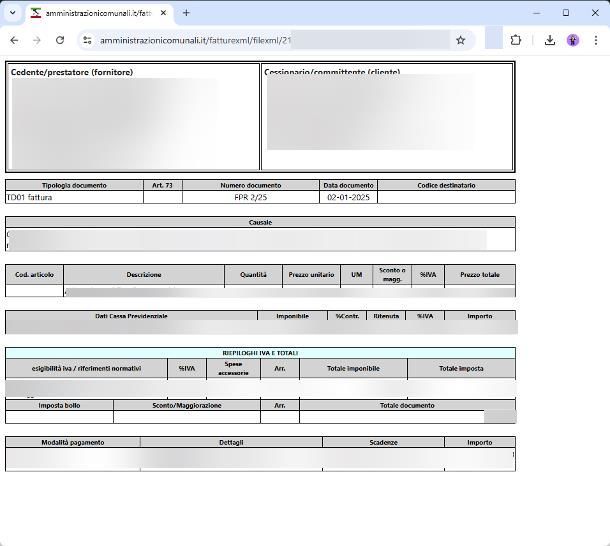The image size is (610, 546).
Task: Click the 'Spese accessorie' header
Action: 233,369
